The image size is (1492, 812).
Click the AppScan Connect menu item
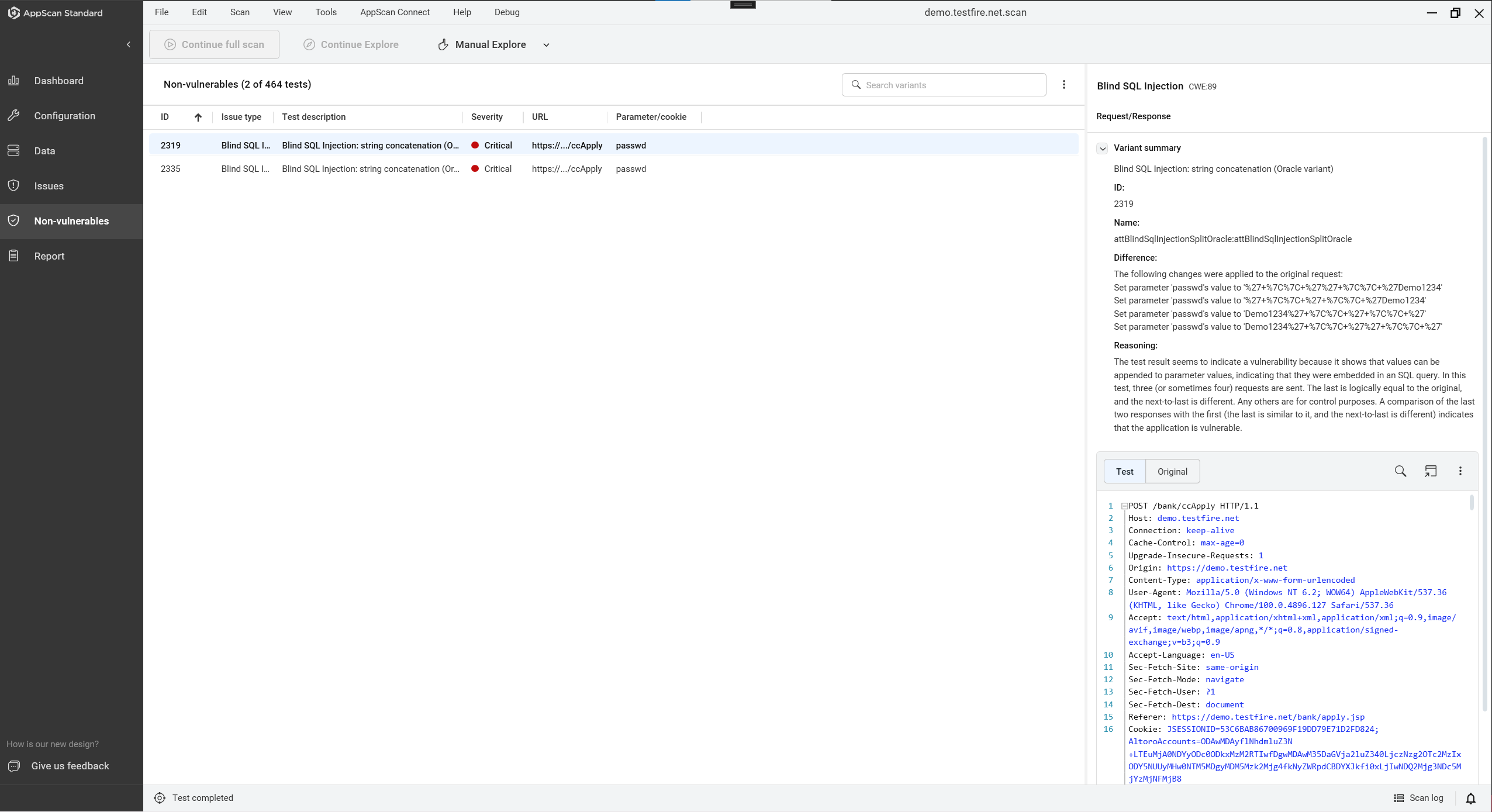(394, 12)
